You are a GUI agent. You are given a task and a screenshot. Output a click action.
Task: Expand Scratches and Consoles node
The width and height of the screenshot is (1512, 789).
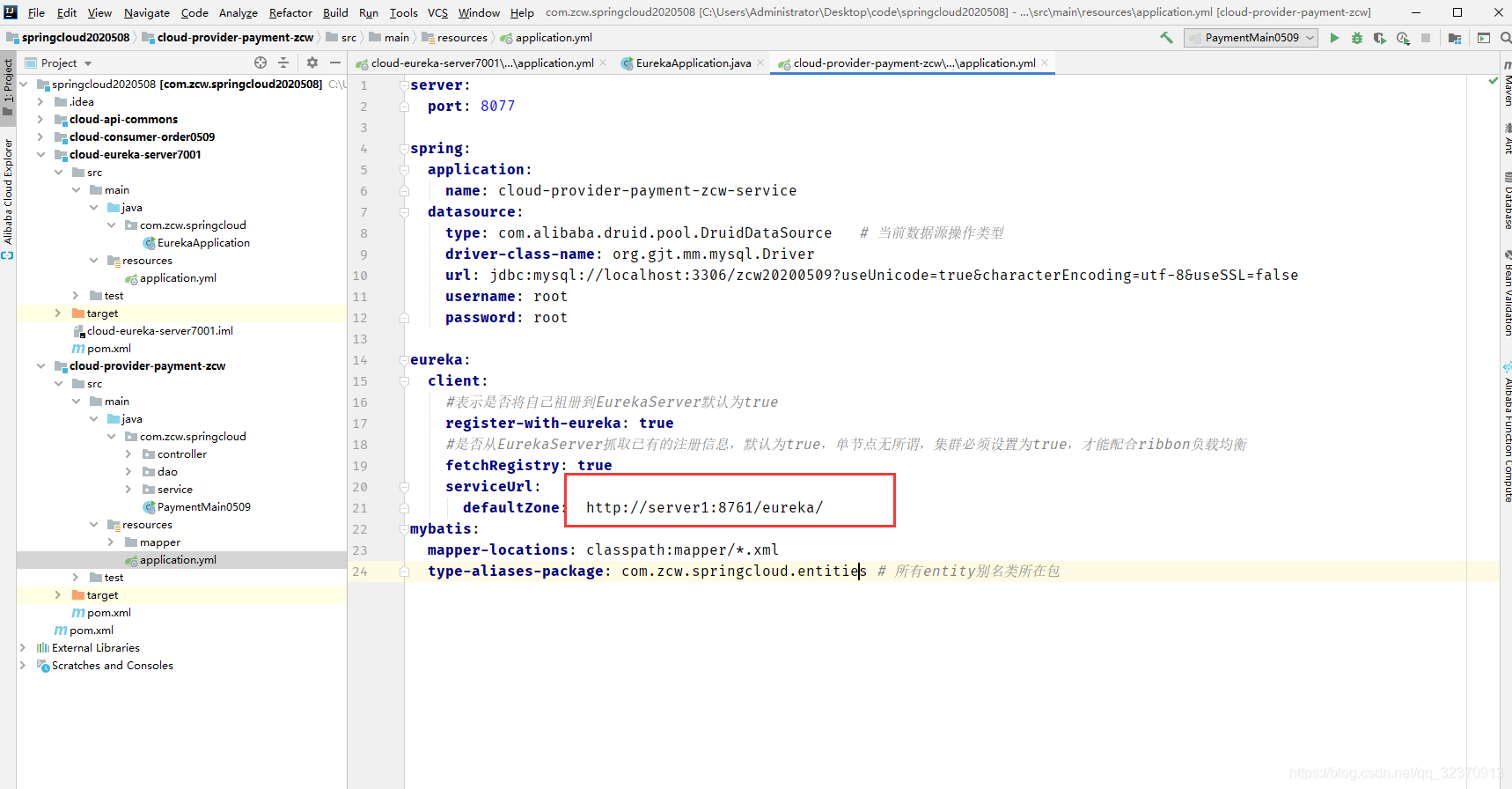tap(23, 666)
